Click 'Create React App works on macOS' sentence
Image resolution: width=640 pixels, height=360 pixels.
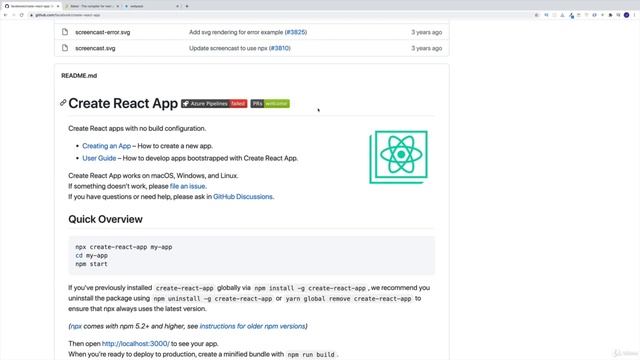tap(153, 176)
